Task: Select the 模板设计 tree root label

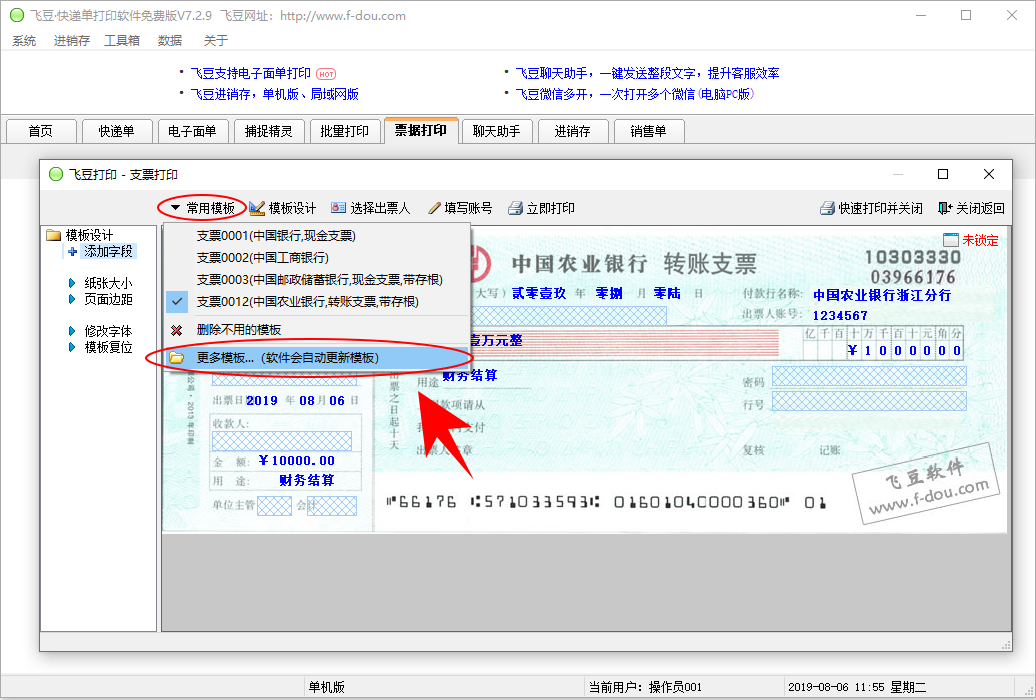Action: [x=89, y=235]
